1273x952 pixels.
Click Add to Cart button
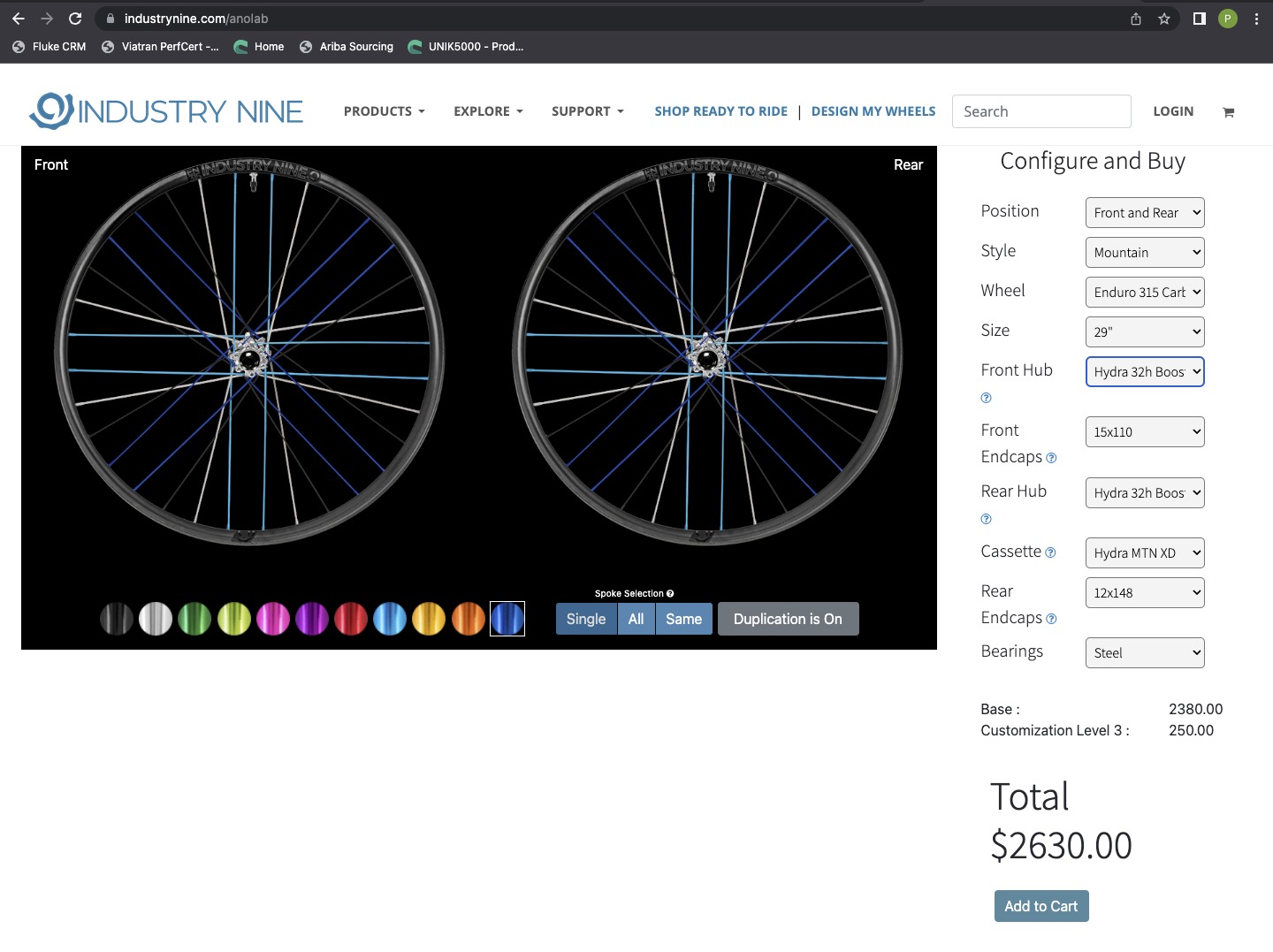tap(1041, 906)
